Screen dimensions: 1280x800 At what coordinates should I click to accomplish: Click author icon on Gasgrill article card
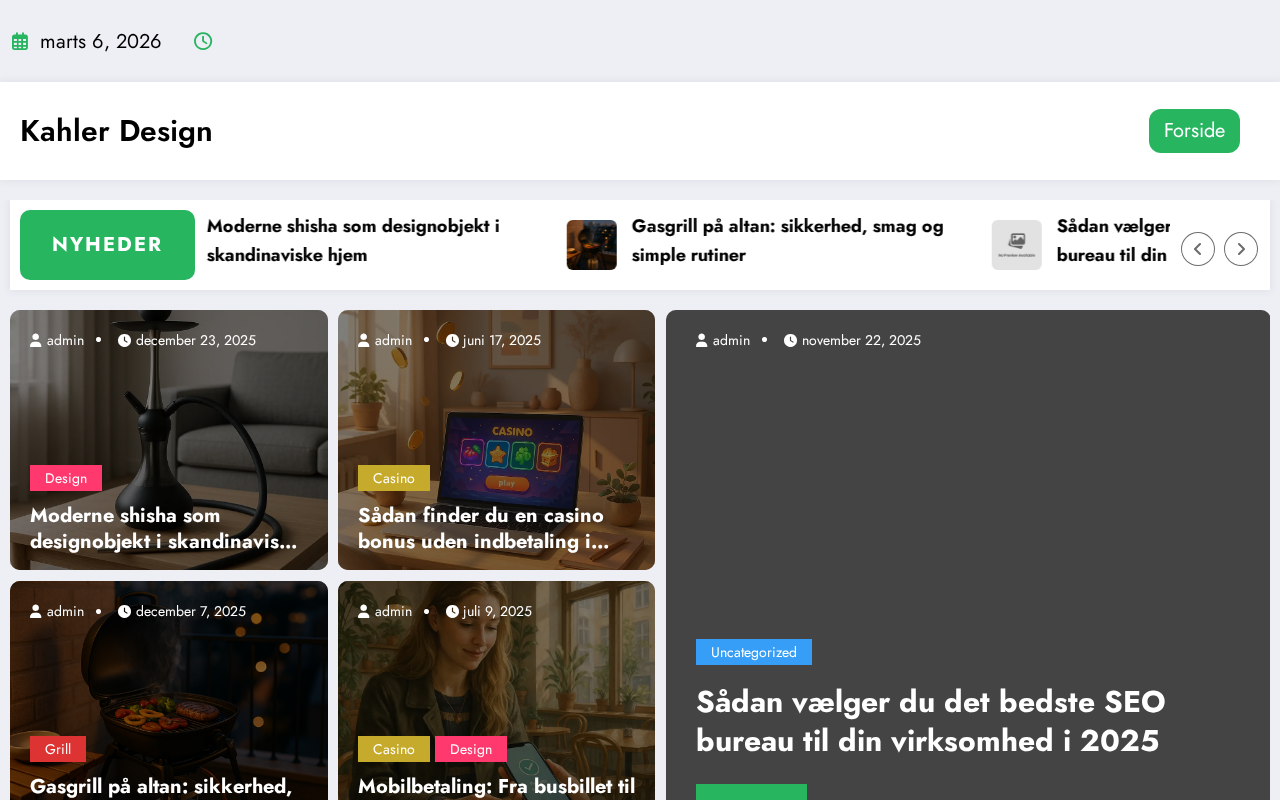coord(36,611)
